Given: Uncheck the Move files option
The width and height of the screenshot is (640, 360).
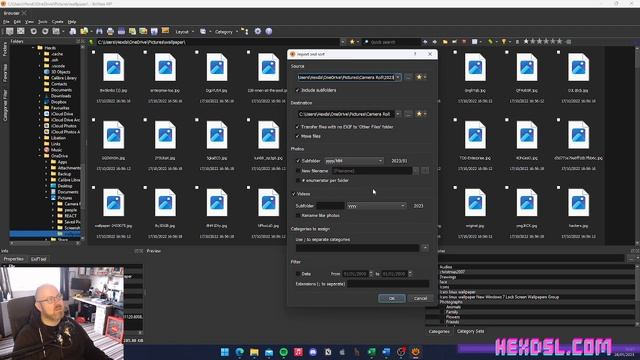Looking at the screenshot, I should (298, 136).
